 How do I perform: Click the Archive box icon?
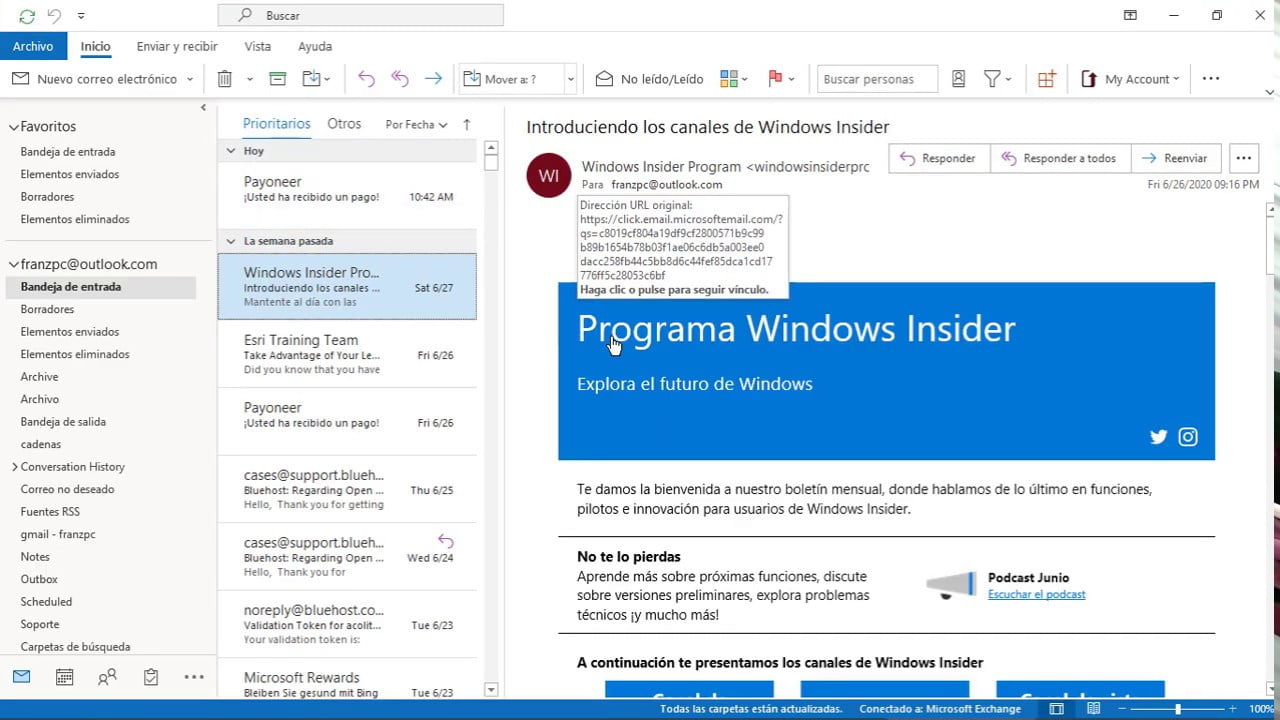(x=278, y=79)
